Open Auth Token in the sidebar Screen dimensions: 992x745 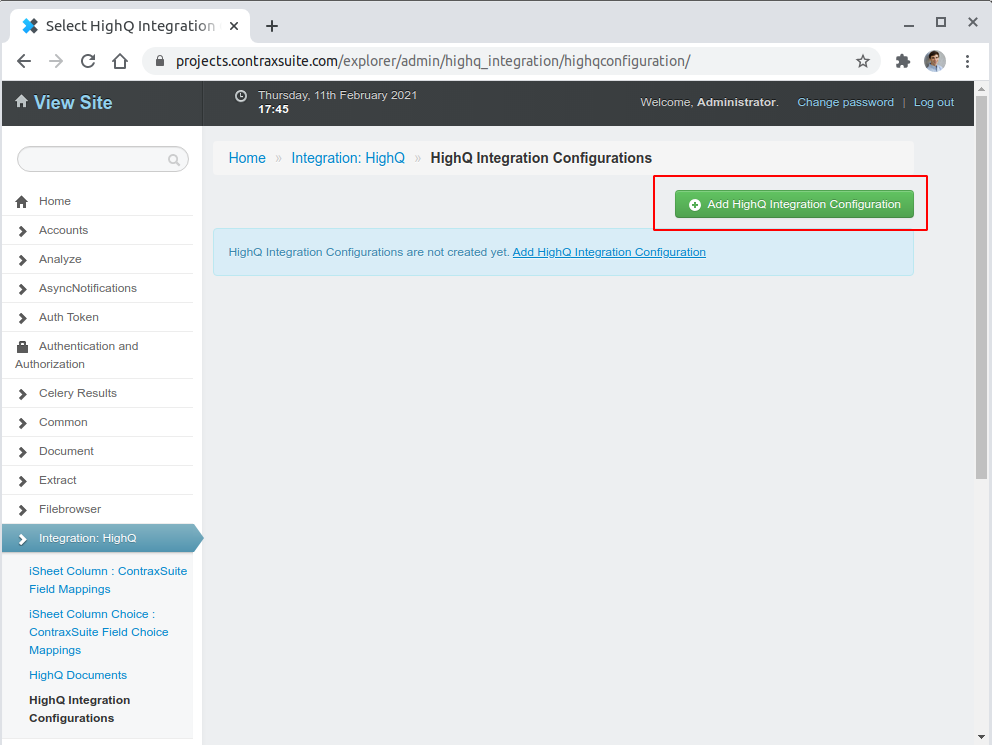[x=69, y=317]
